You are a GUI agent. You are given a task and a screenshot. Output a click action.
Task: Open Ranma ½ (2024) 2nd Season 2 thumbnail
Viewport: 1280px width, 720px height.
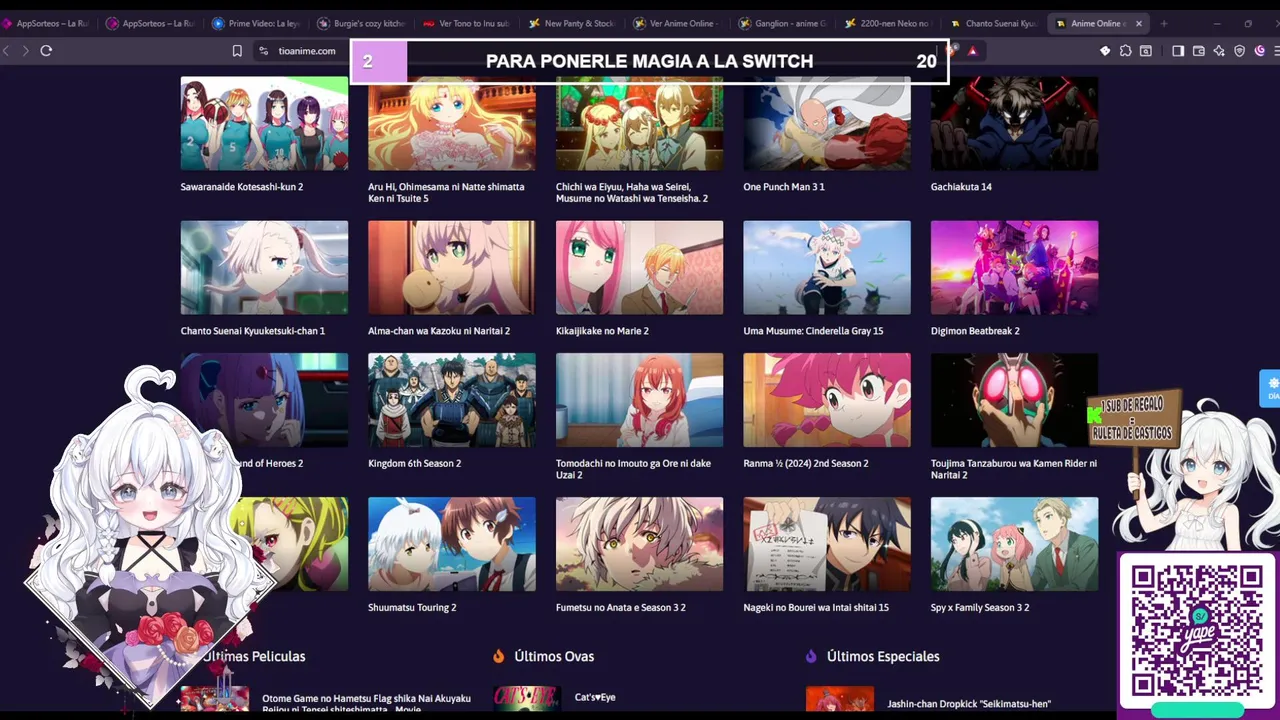coord(827,400)
